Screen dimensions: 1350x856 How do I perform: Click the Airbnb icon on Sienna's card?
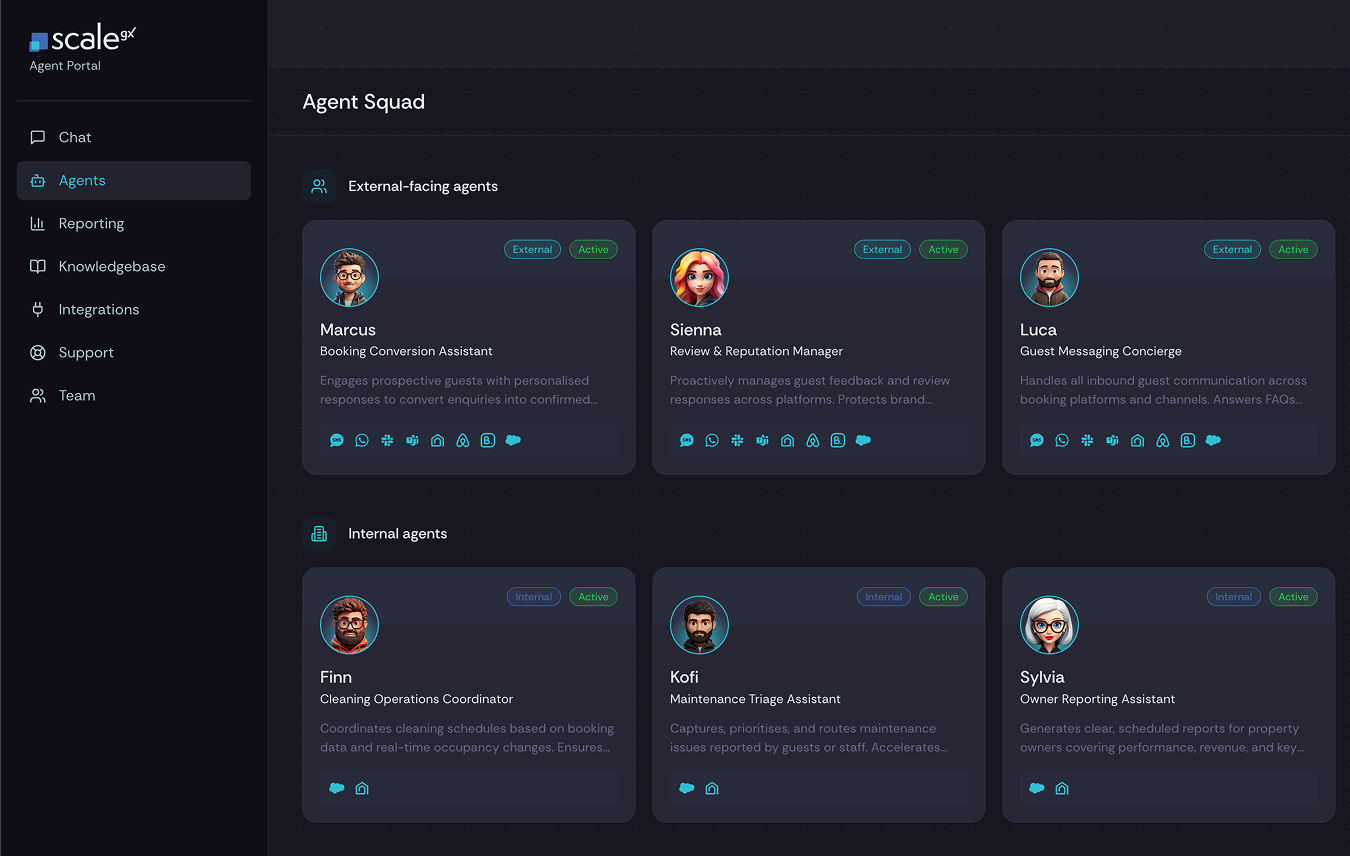(812, 440)
